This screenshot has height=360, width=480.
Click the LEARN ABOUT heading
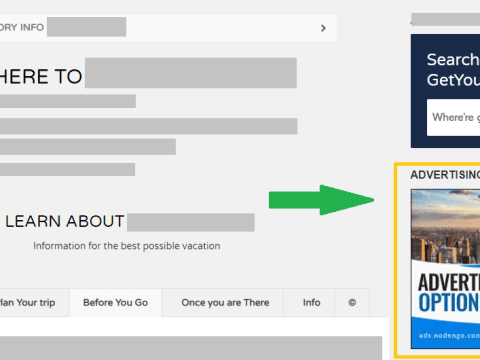click(x=65, y=221)
